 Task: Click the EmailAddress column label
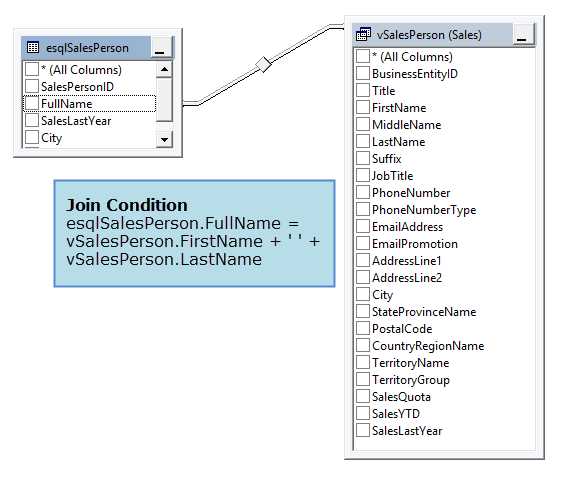tap(407, 227)
